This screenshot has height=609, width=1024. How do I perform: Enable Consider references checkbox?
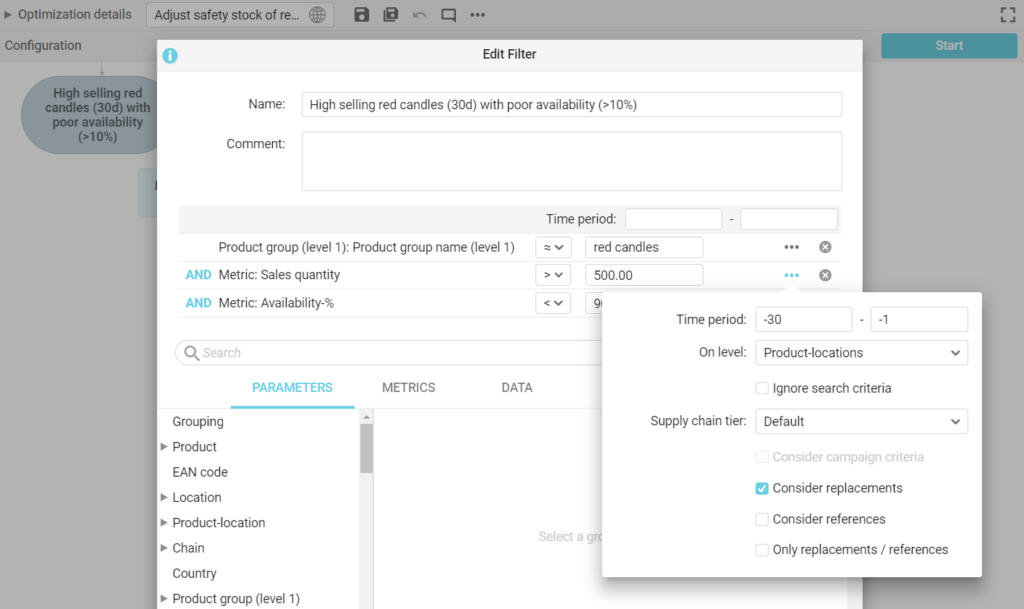(763, 519)
